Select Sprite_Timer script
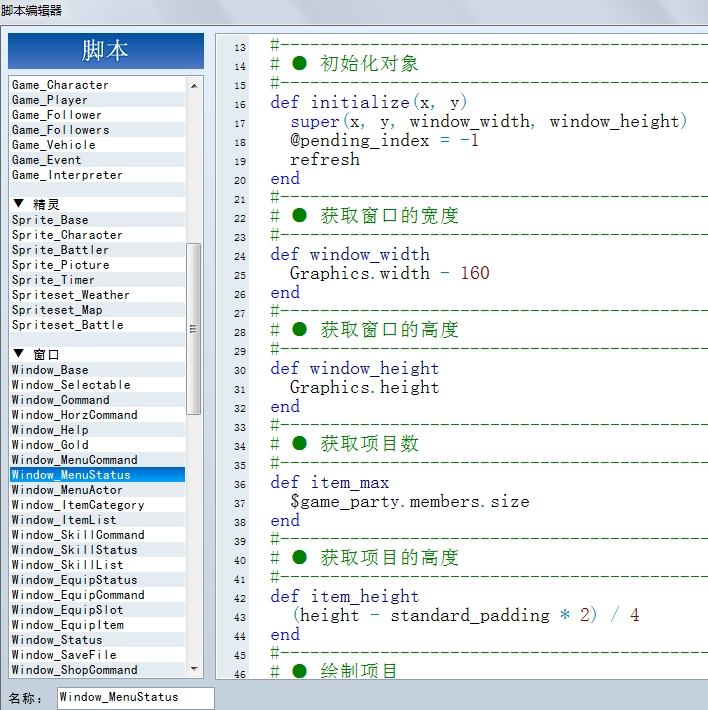Image resolution: width=708 pixels, height=710 pixels. click(x=97, y=279)
